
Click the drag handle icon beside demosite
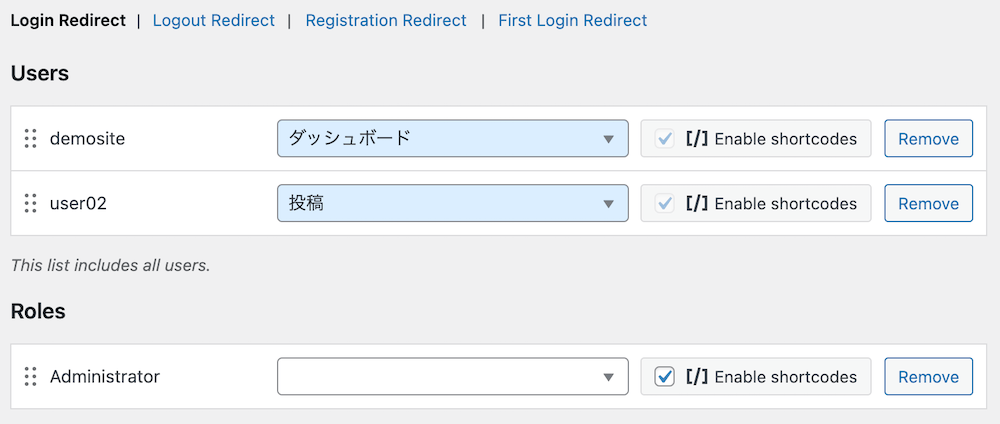[x=30, y=139]
